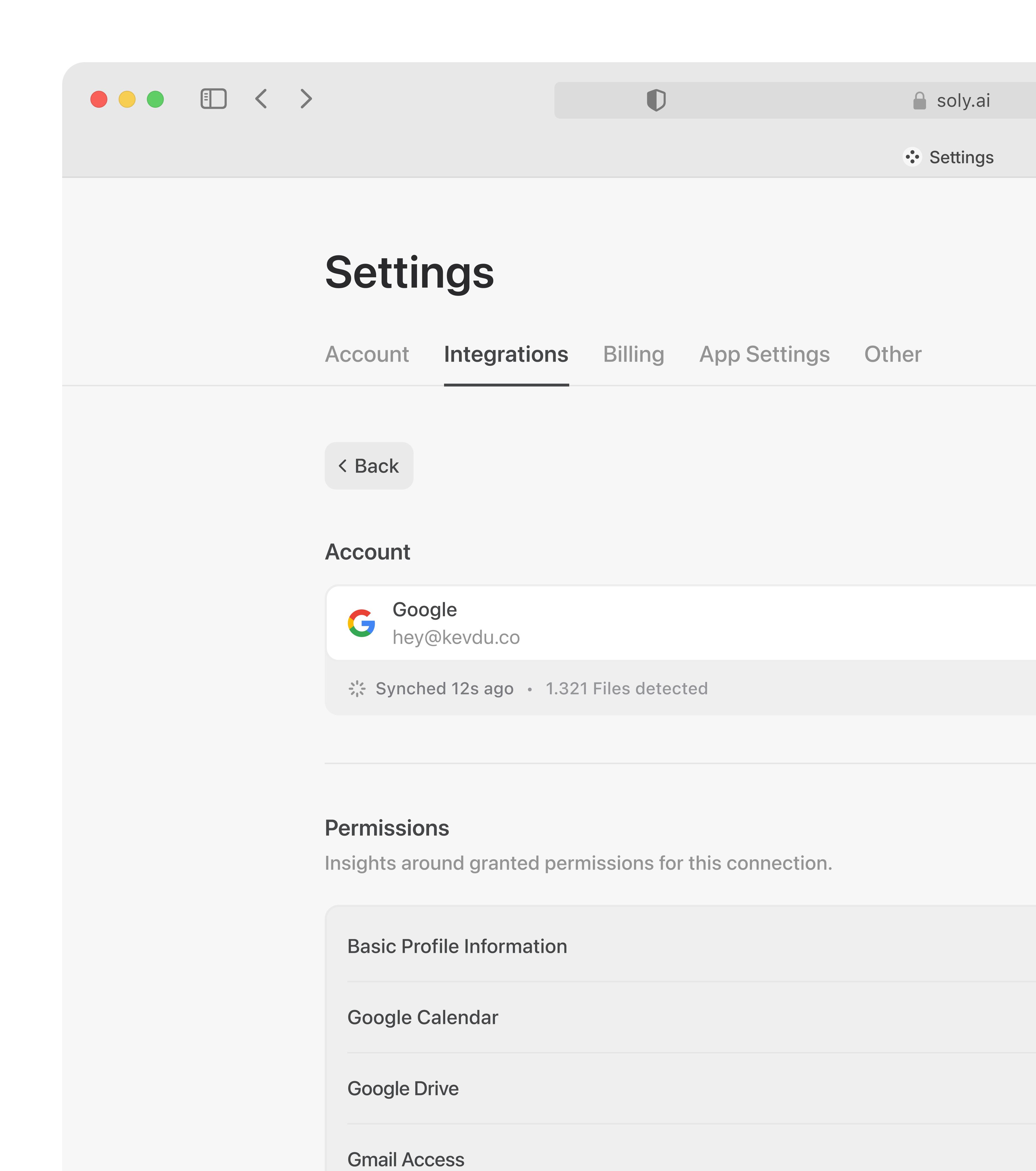Click the lock icon beside soly.ai
Screen dimensions: 1036x1171
(919, 101)
